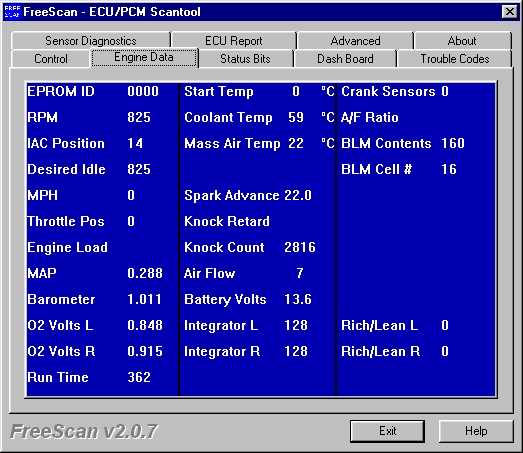Switch to the Status Bits tab

(245, 59)
